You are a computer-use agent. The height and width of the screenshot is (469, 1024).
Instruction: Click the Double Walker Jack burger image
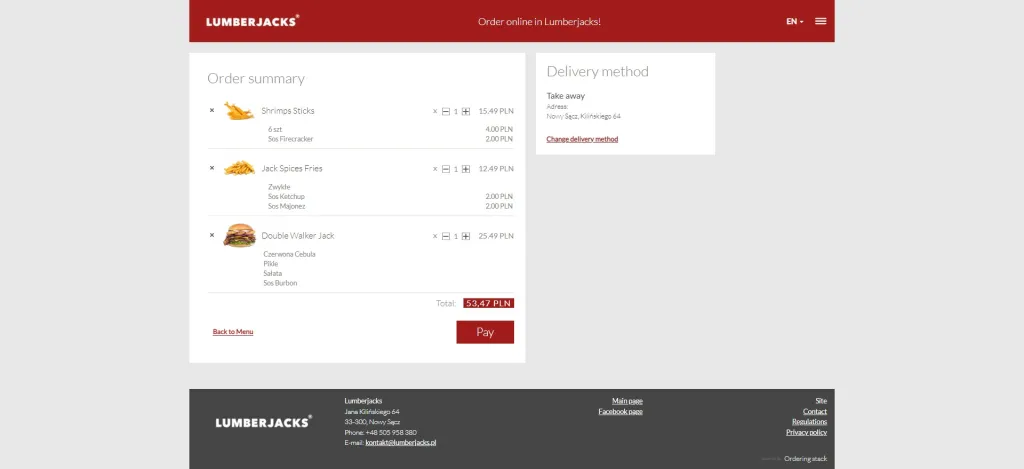click(x=239, y=235)
